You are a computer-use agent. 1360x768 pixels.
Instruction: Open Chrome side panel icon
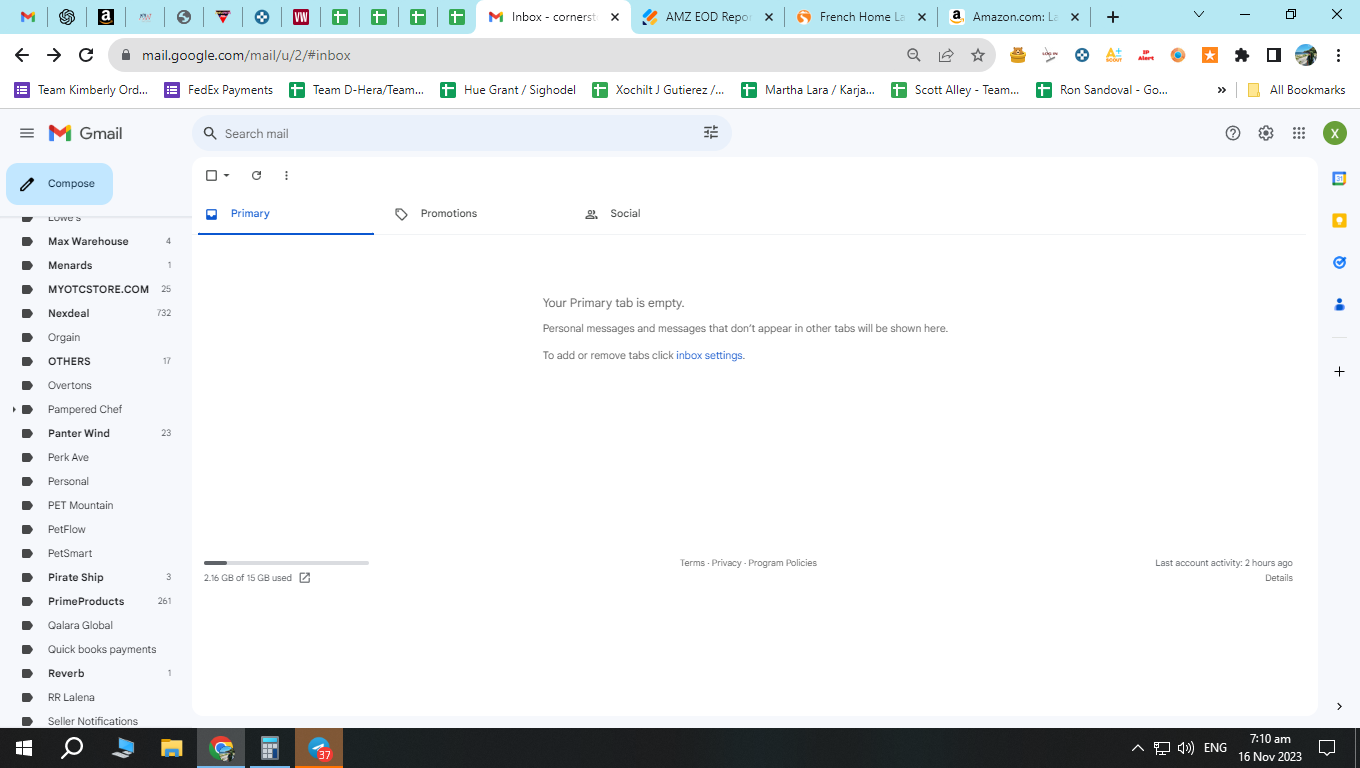(x=1274, y=55)
